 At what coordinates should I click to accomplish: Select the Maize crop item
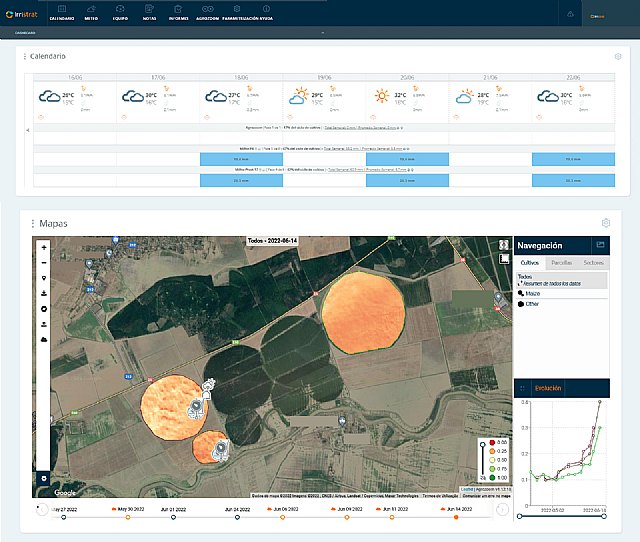532,293
